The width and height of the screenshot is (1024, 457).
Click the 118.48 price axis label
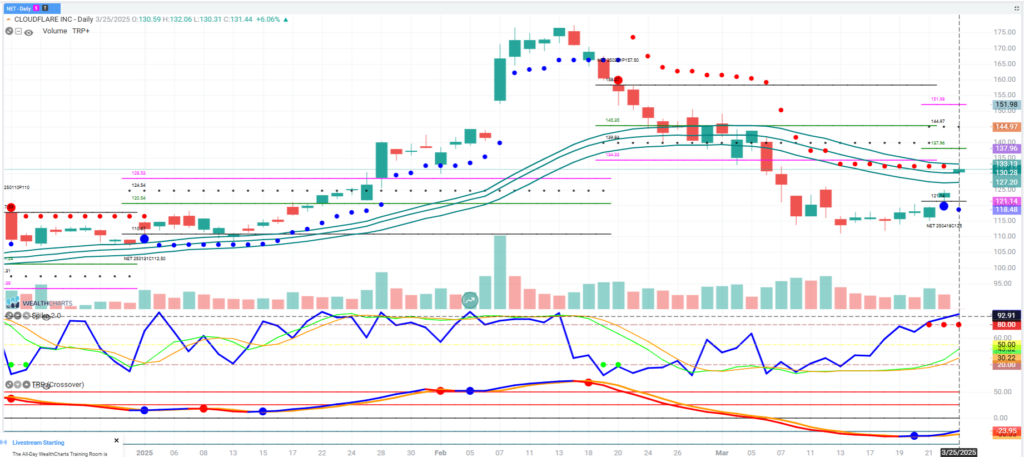pyautogui.click(x=1006, y=210)
